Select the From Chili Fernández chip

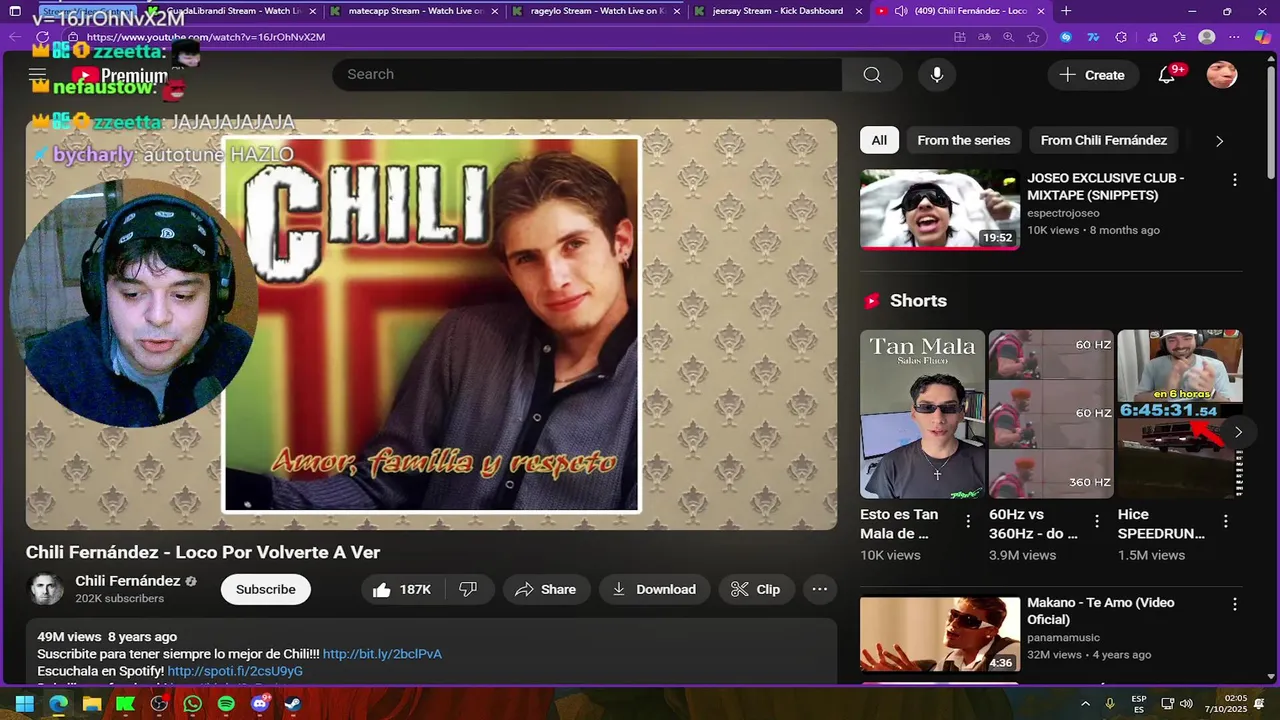click(1104, 140)
